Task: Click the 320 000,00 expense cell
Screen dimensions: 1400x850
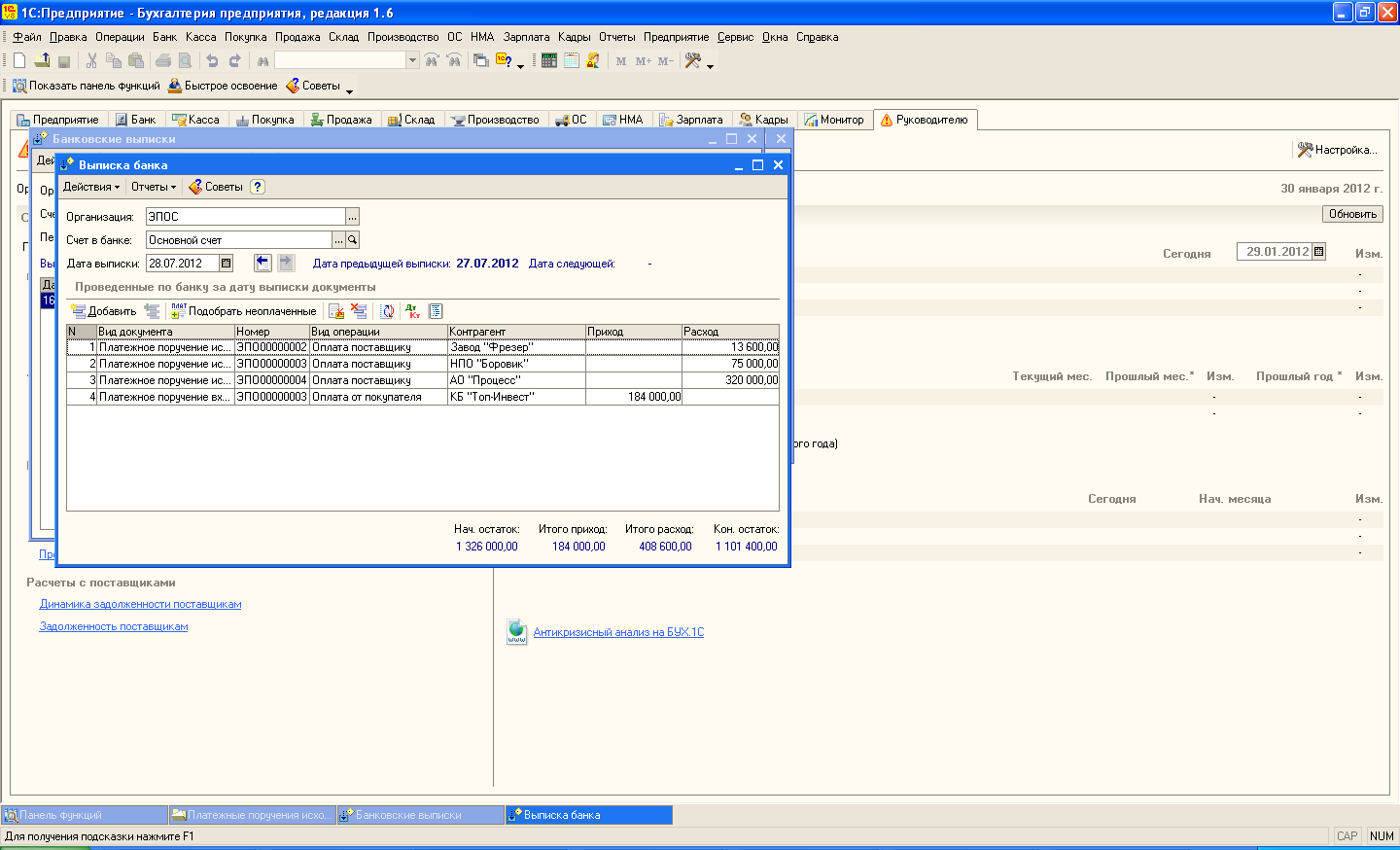Action: click(730, 380)
